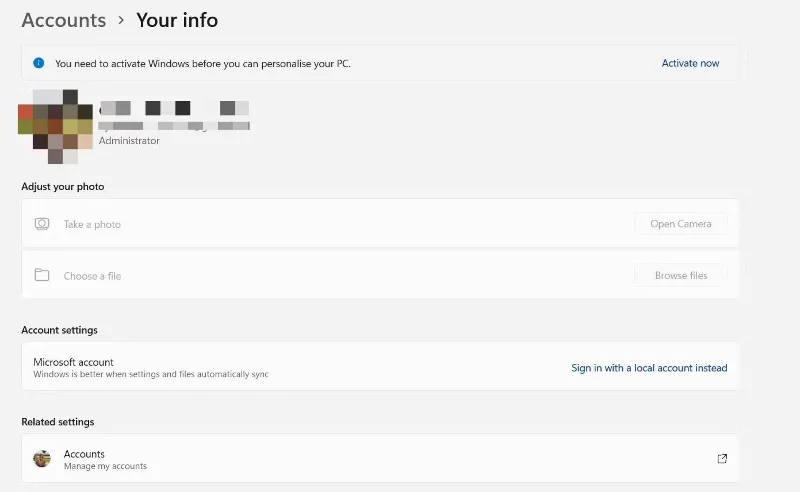
Task: Select the 'Choose a file' row text
Action: coord(92,276)
